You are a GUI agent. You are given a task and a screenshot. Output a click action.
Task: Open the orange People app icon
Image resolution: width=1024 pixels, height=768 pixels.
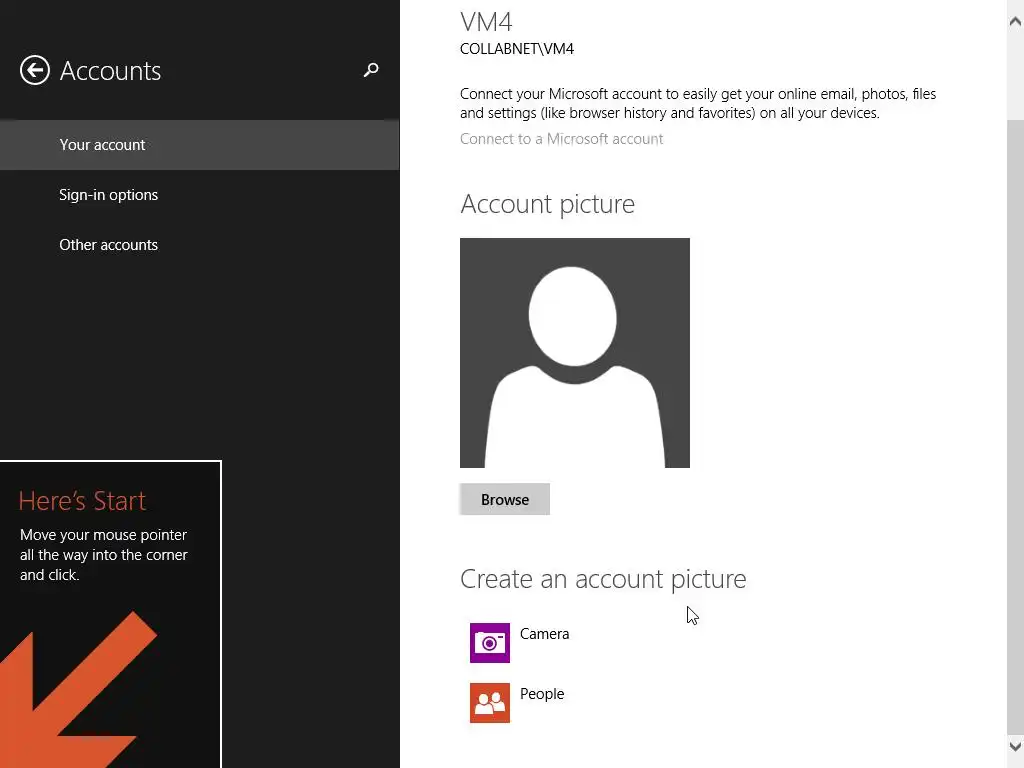[x=490, y=703]
